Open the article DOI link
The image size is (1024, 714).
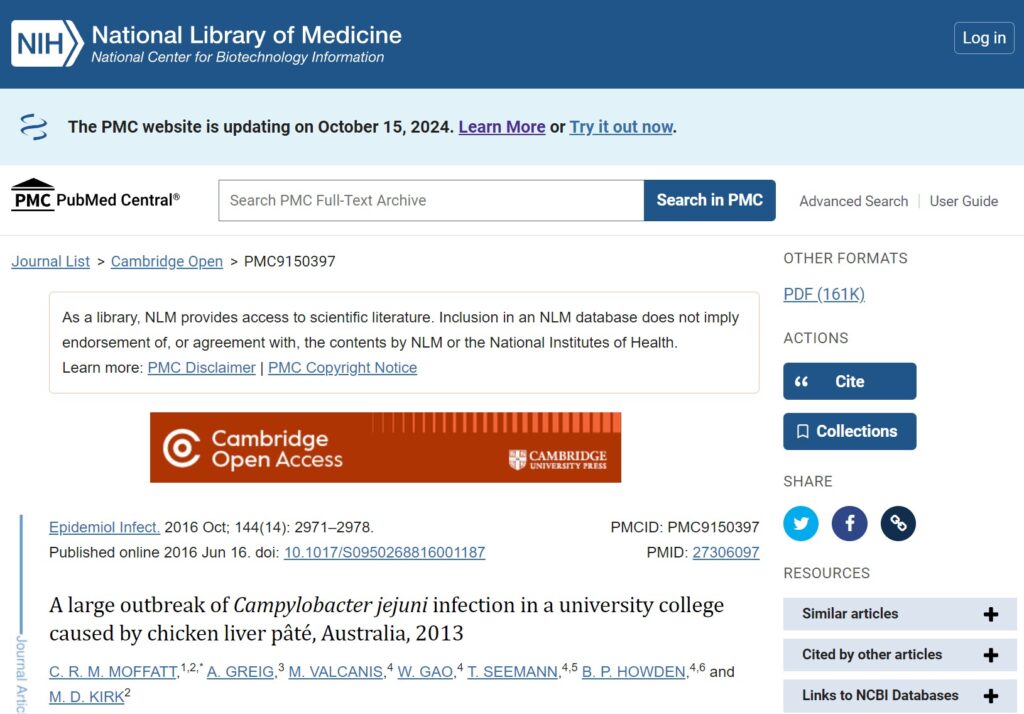click(x=384, y=552)
